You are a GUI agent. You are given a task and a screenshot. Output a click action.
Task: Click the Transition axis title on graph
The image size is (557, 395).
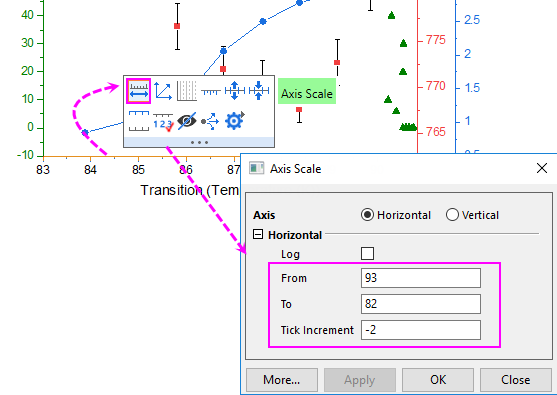click(x=190, y=191)
